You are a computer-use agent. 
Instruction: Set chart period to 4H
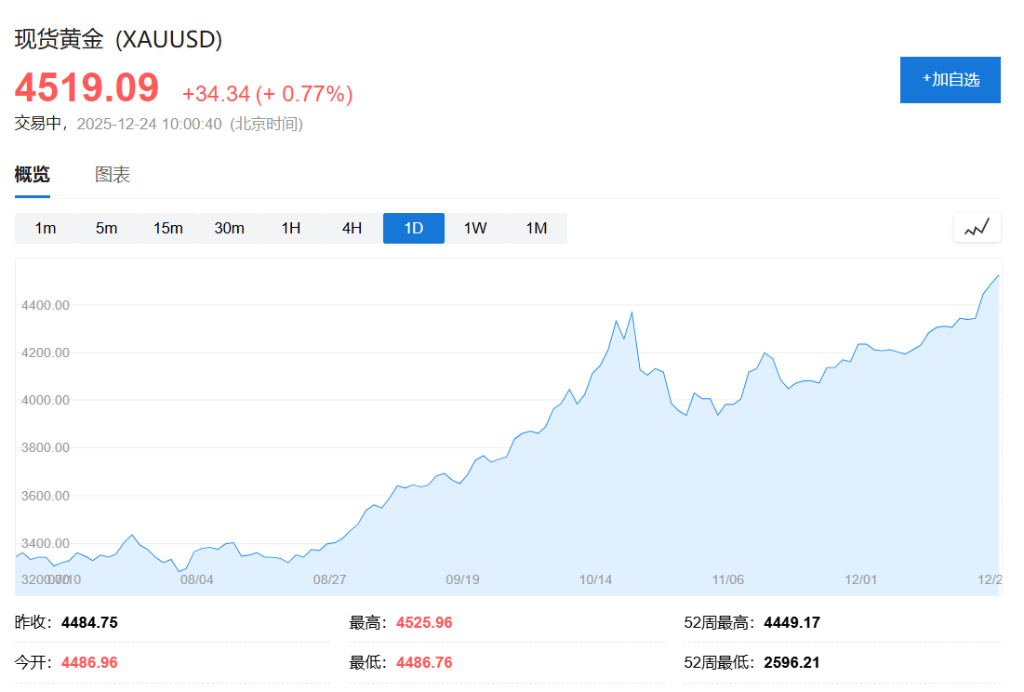tap(352, 228)
